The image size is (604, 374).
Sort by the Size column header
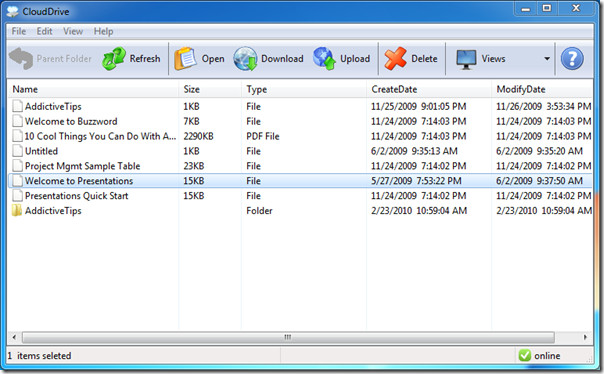point(210,89)
